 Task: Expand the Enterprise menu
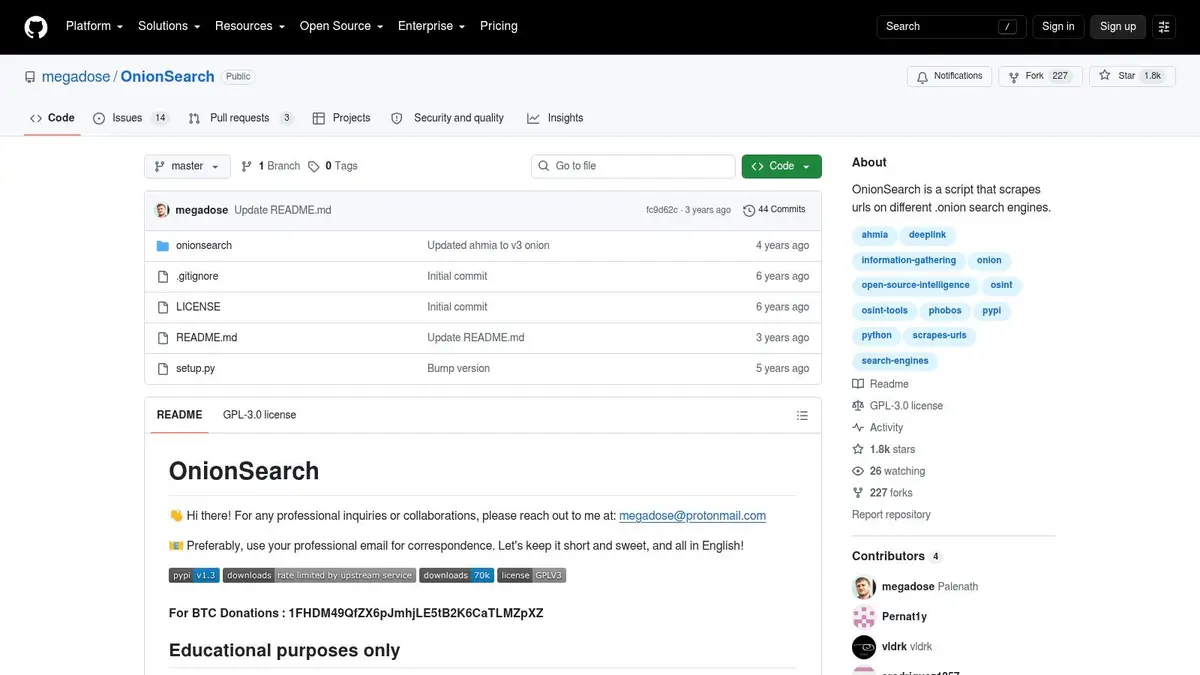432,26
